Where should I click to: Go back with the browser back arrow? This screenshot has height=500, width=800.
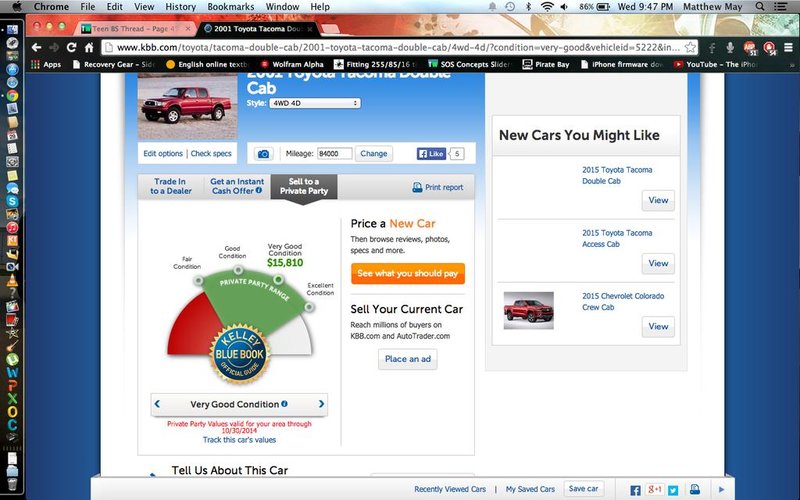point(36,47)
